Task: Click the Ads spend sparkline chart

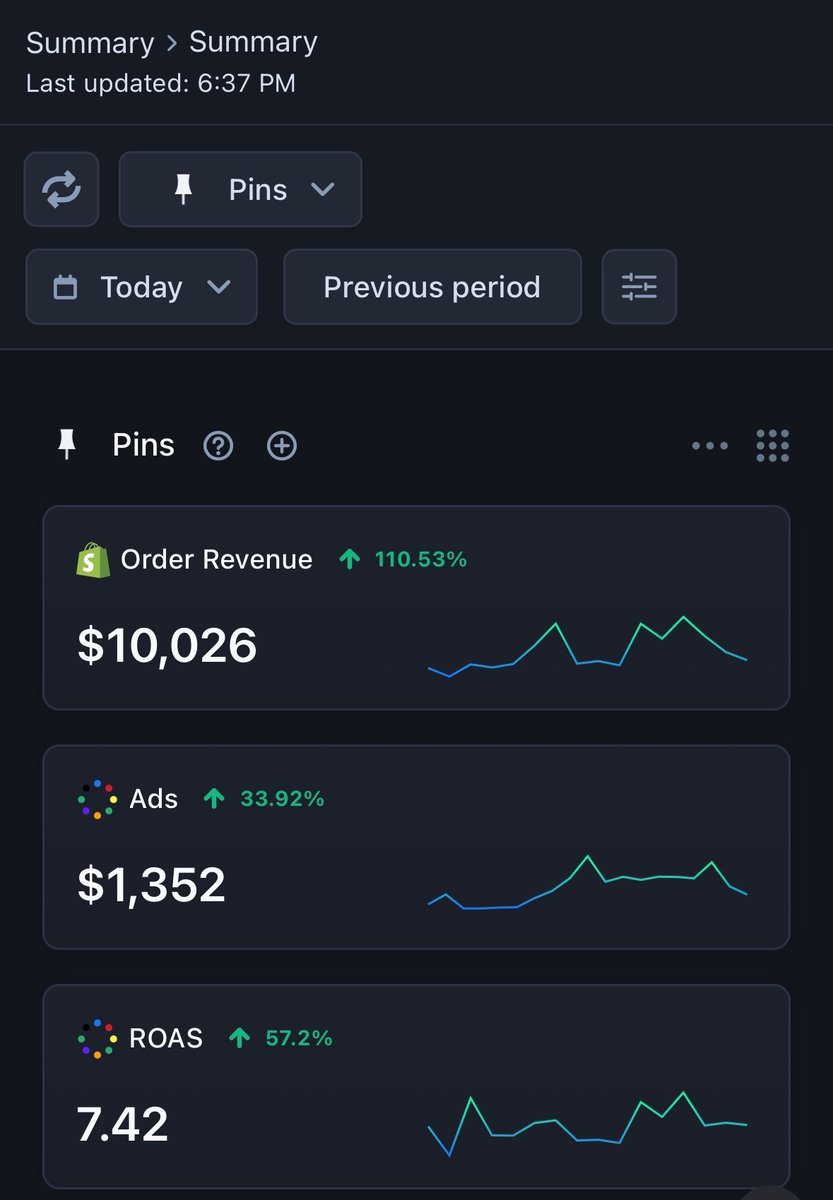Action: [588, 882]
